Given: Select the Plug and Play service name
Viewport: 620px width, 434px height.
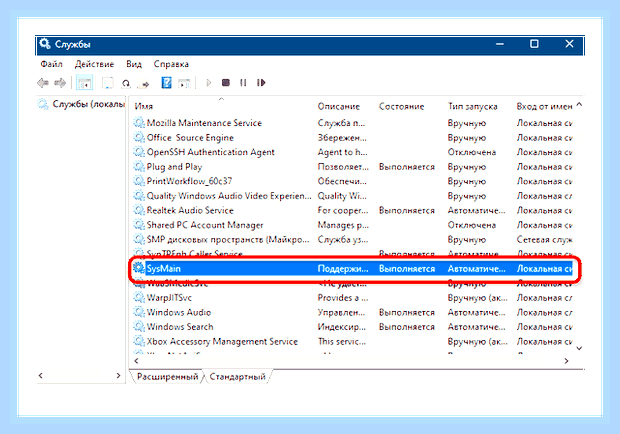Looking at the screenshot, I should pyautogui.click(x=174, y=167).
